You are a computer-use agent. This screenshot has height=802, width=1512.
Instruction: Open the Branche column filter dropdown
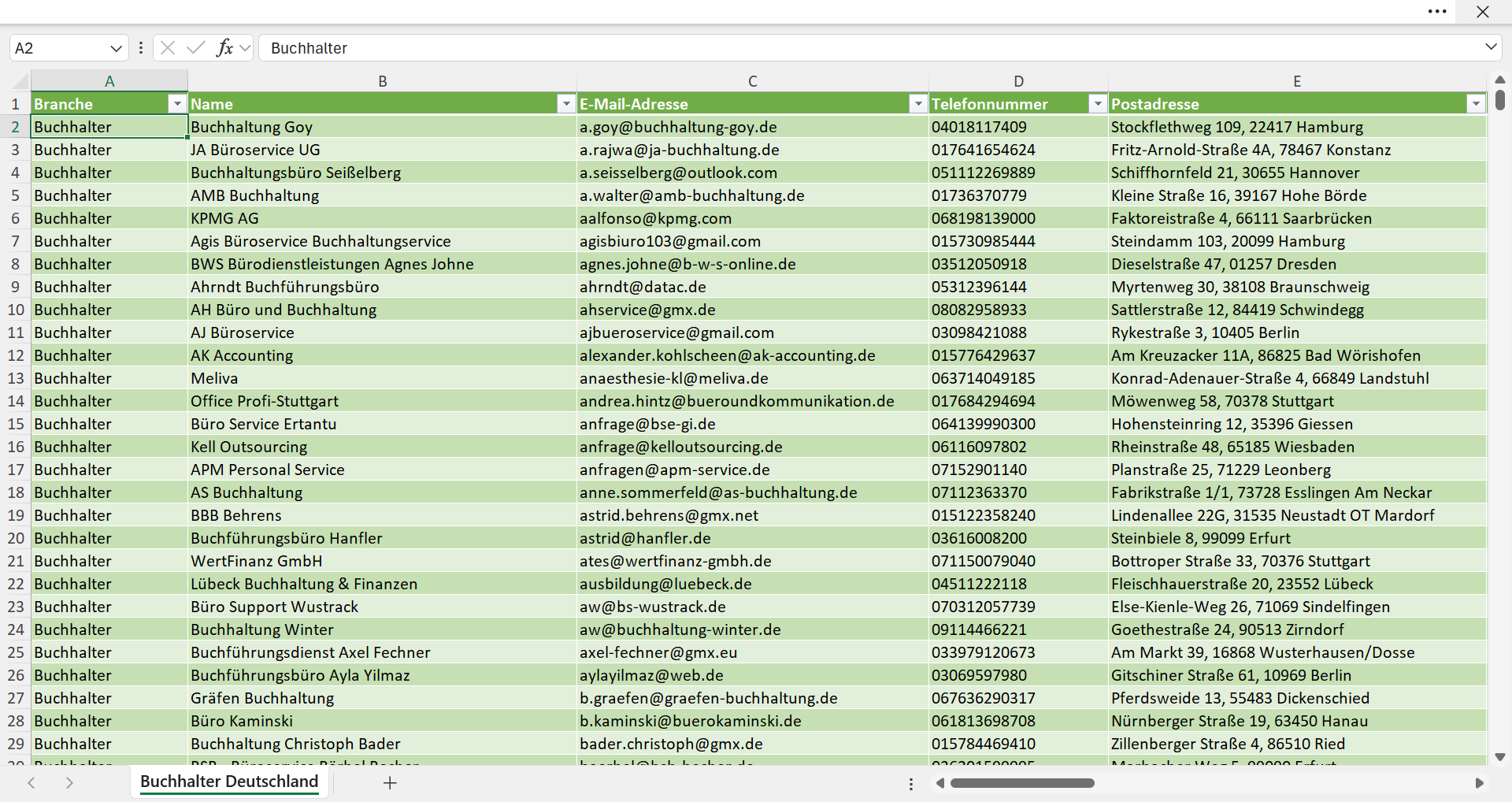click(177, 104)
